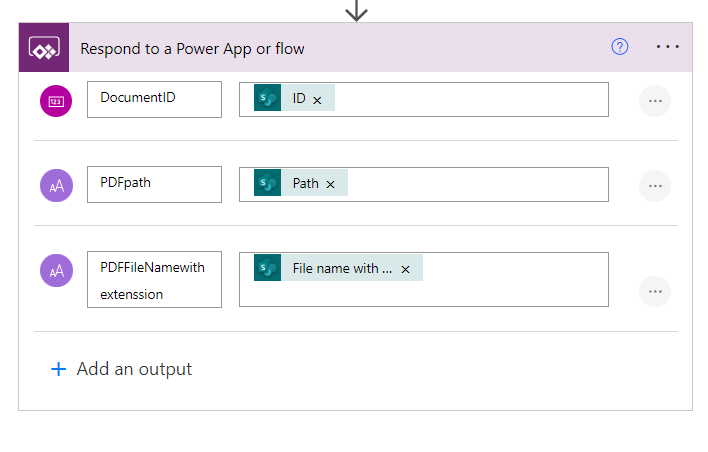Image resolution: width=708 pixels, height=452 pixels.
Task: Click the text type icon beside PDFFileNamewith extension
Action: [56, 270]
